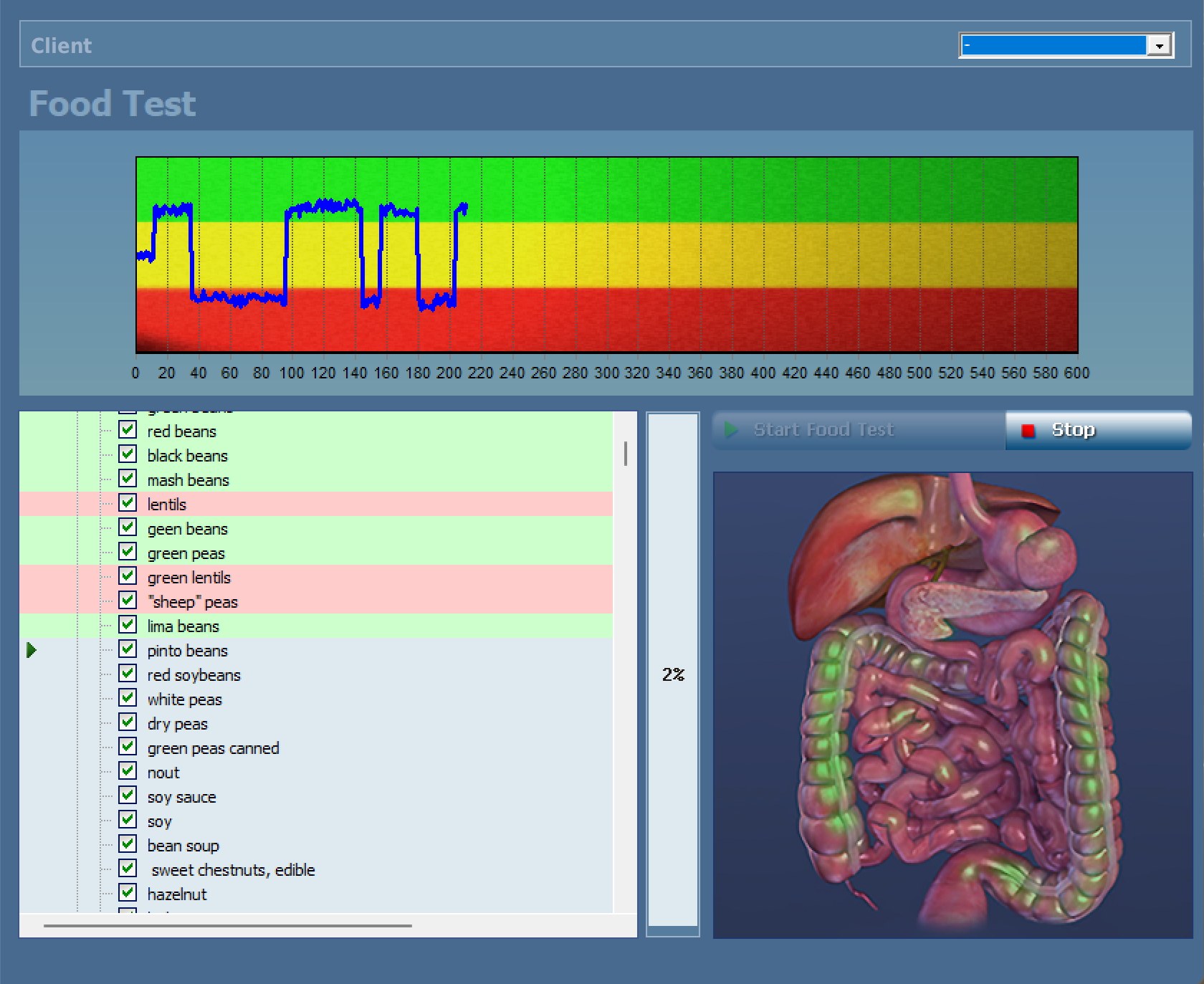Toggle the bean soup checkbox
The height and width of the screenshot is (984, 1204).
(128, 844)
